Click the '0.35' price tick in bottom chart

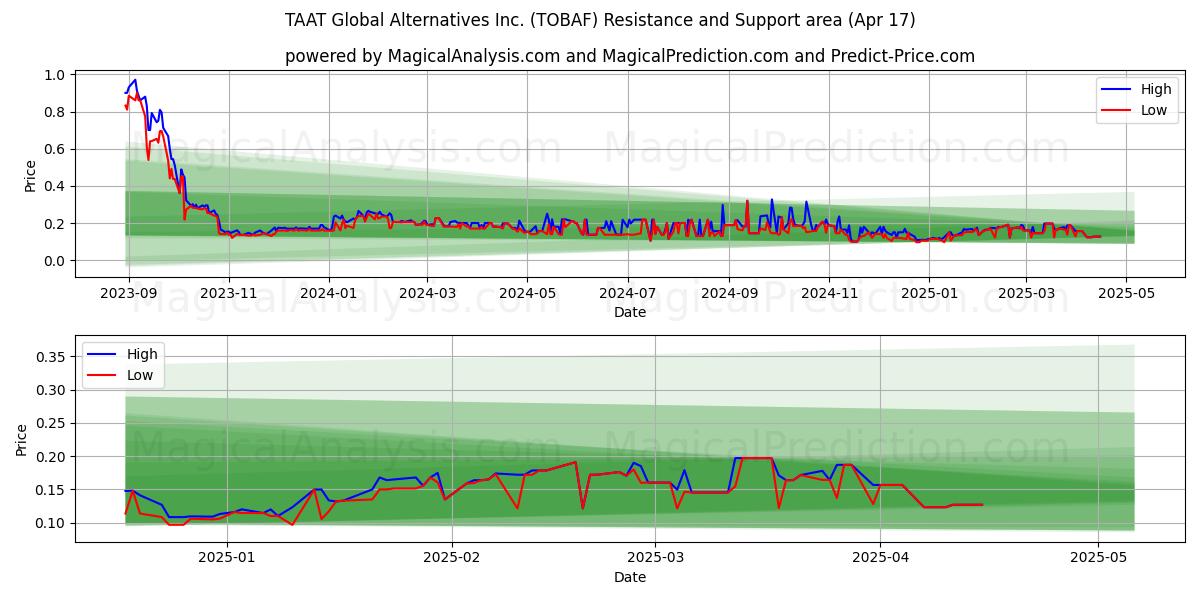(x=51, y=357)
